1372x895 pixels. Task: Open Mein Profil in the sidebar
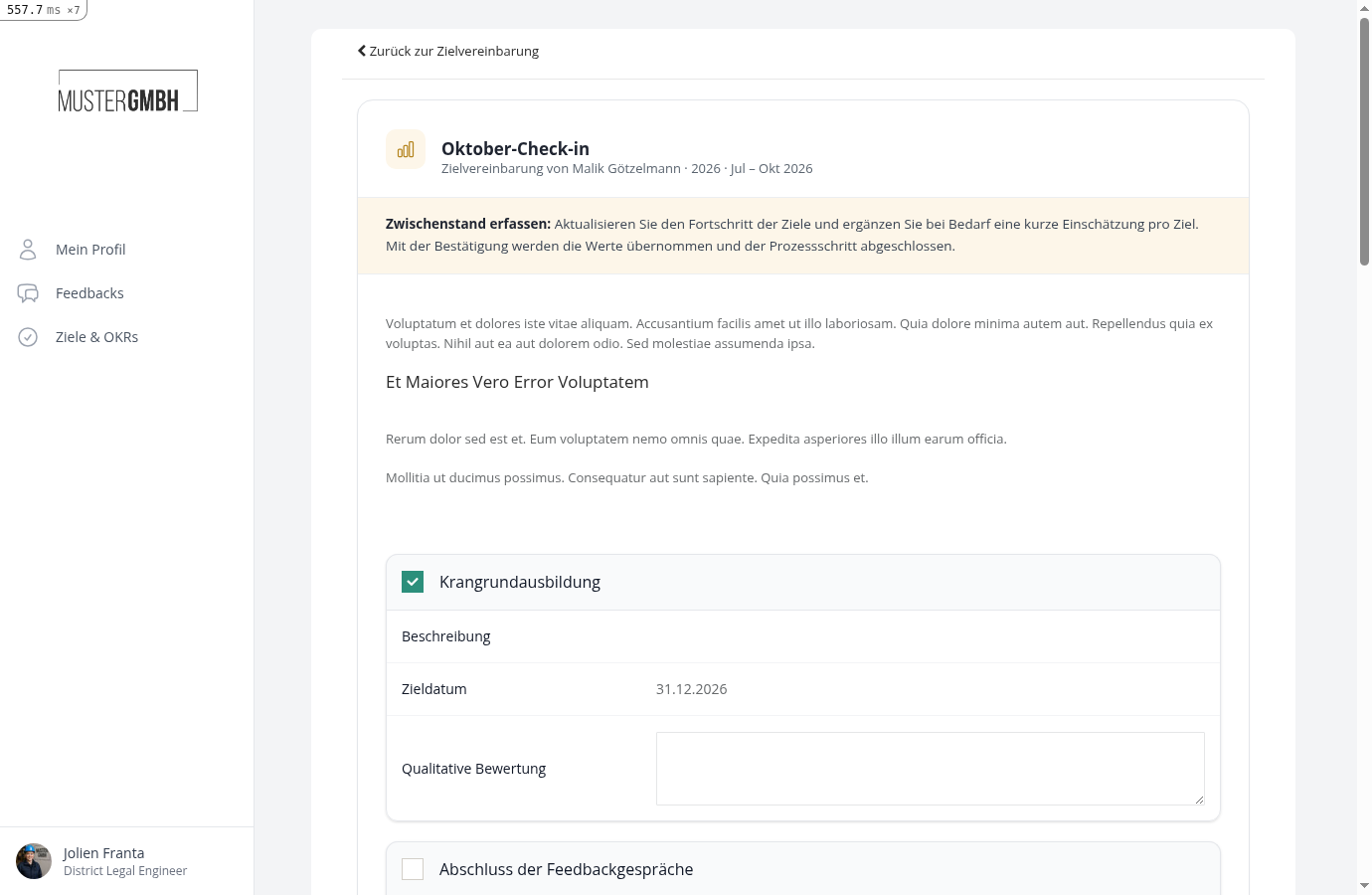click(90, 250)
